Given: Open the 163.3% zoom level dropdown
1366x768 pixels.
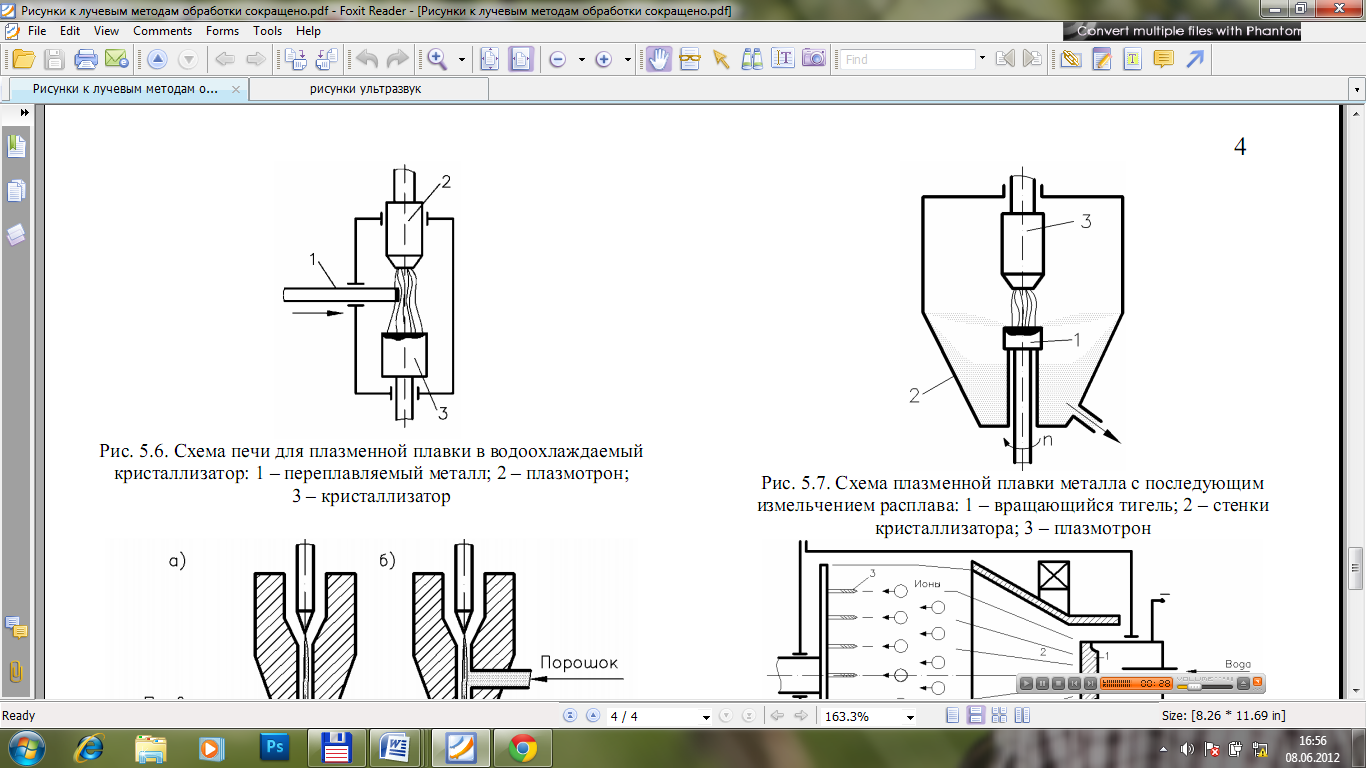Looking at the screenshot, I should coord(910,717).
